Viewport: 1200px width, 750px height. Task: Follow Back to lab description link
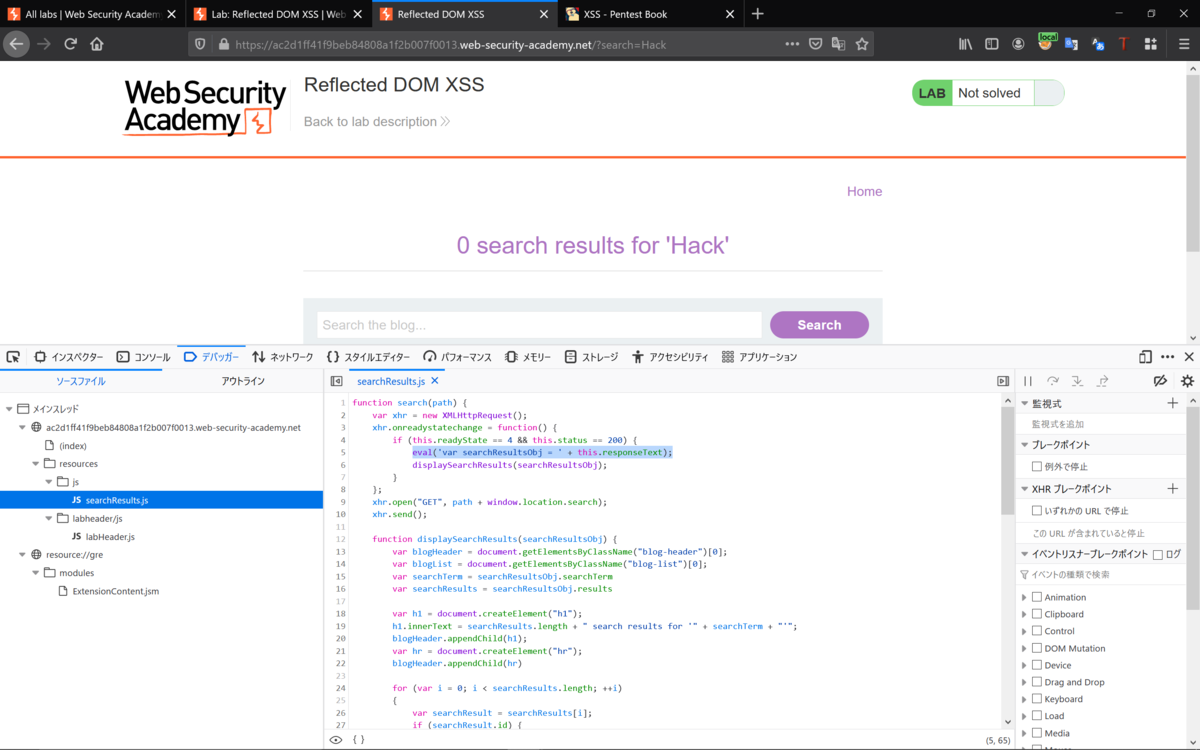(x=377, y=122)
